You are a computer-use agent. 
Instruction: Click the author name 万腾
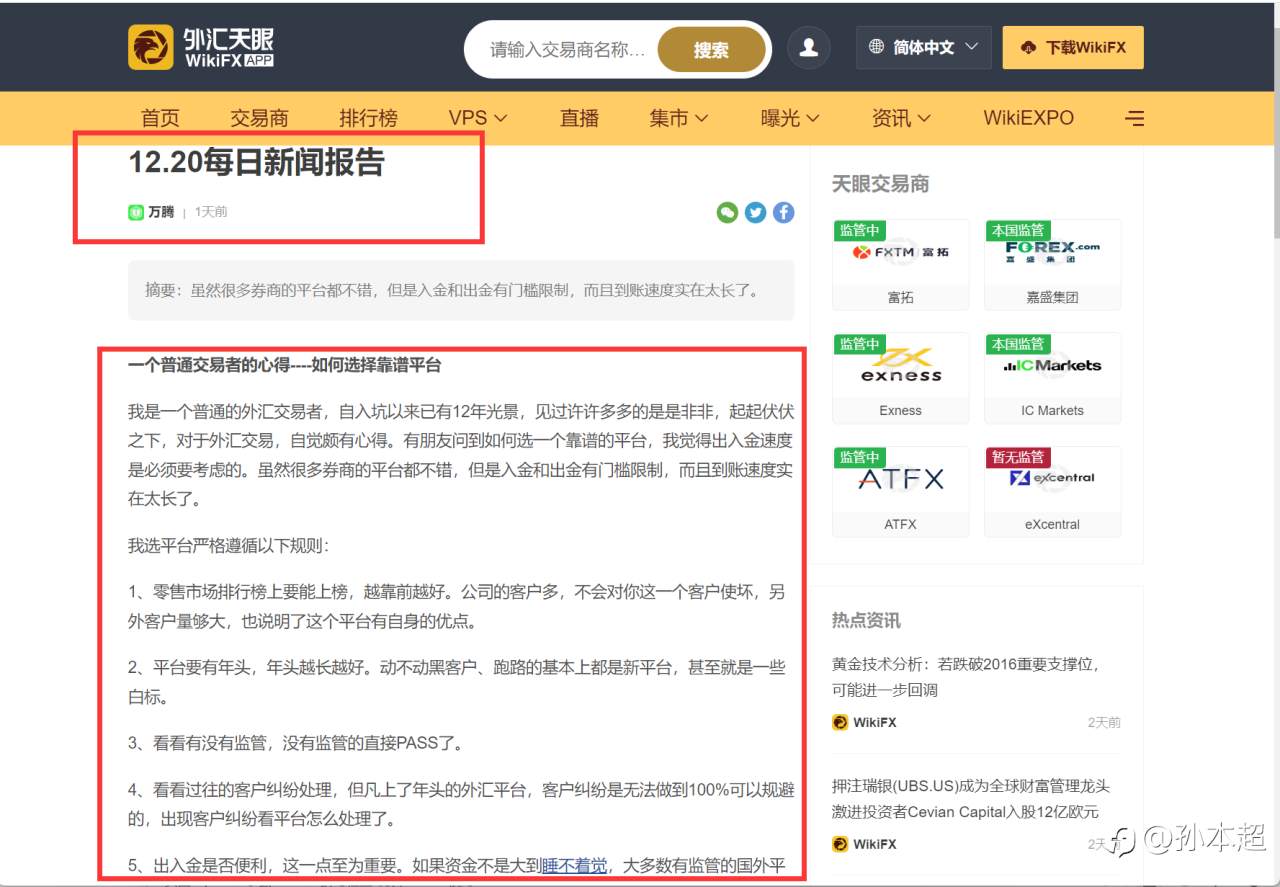(161, 212)
